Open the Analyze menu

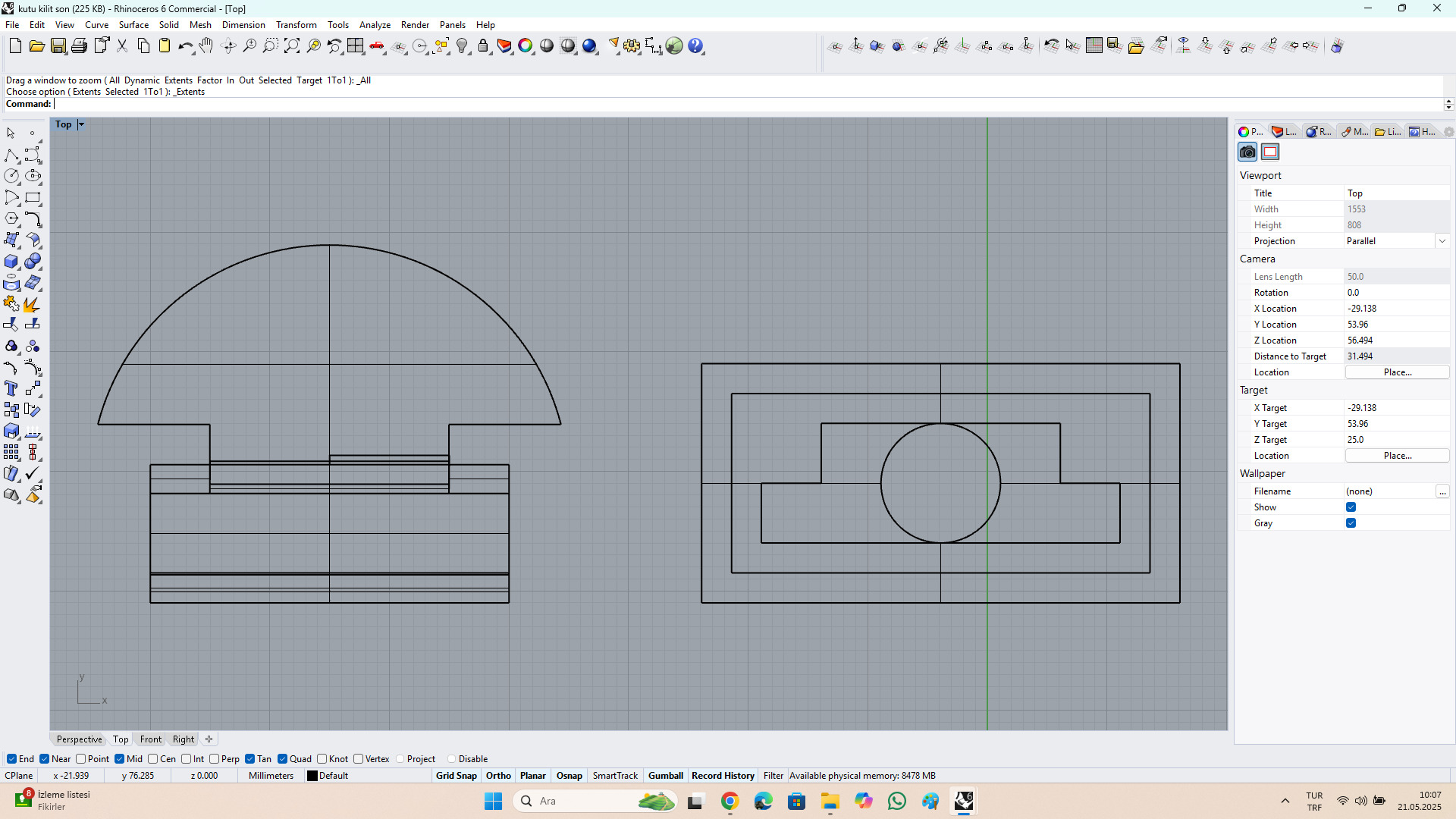[375, 25]
